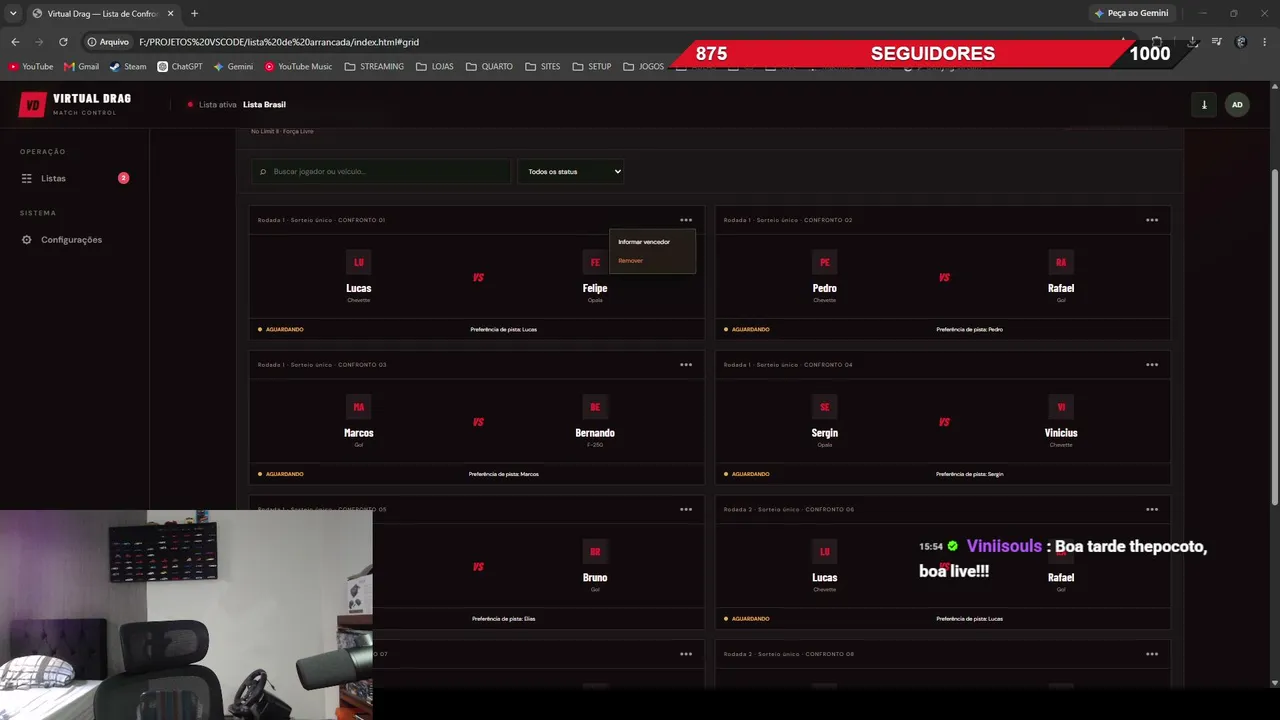Click the Listas list icon in sidebar
This screenshot has width=1280, height=720.
(27, 178)
